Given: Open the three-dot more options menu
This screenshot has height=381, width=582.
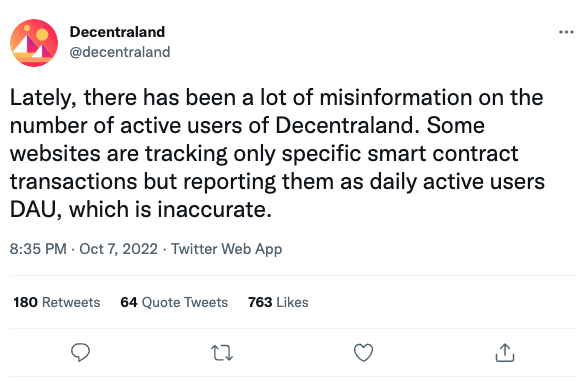Looking at the screenshot, I should [566, 32].
